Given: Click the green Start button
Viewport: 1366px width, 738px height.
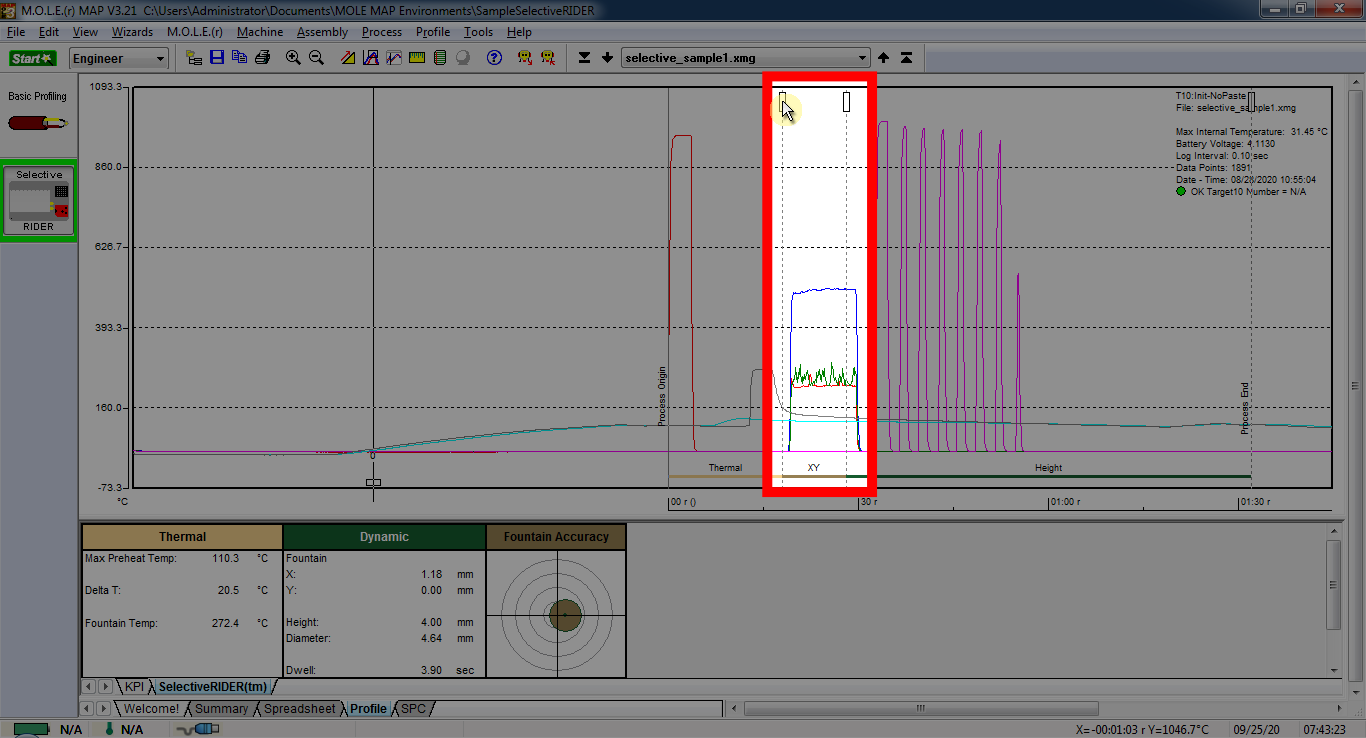Looking at the screenshot, I should pyautogui.click(x=33, y=58).
